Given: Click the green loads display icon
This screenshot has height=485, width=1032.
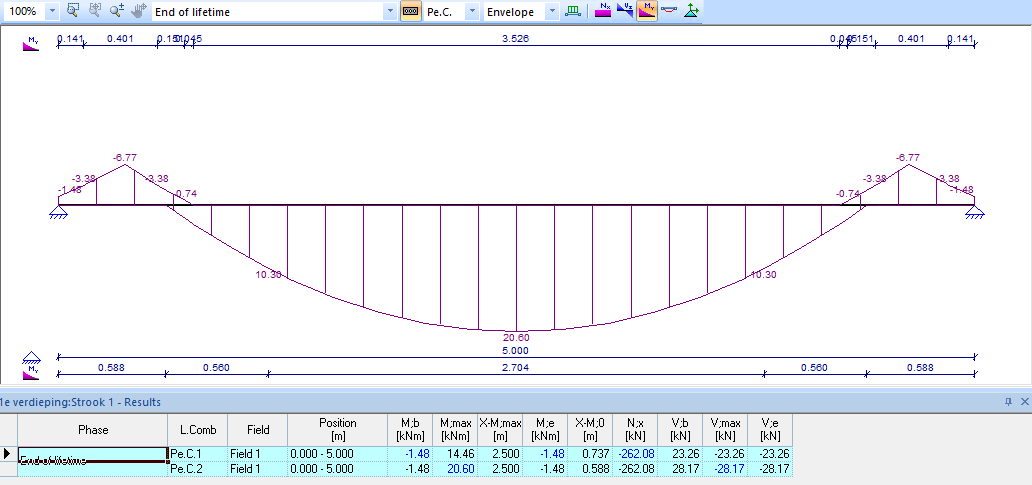Looking at the screenshot, I should (x=573, y=11).
